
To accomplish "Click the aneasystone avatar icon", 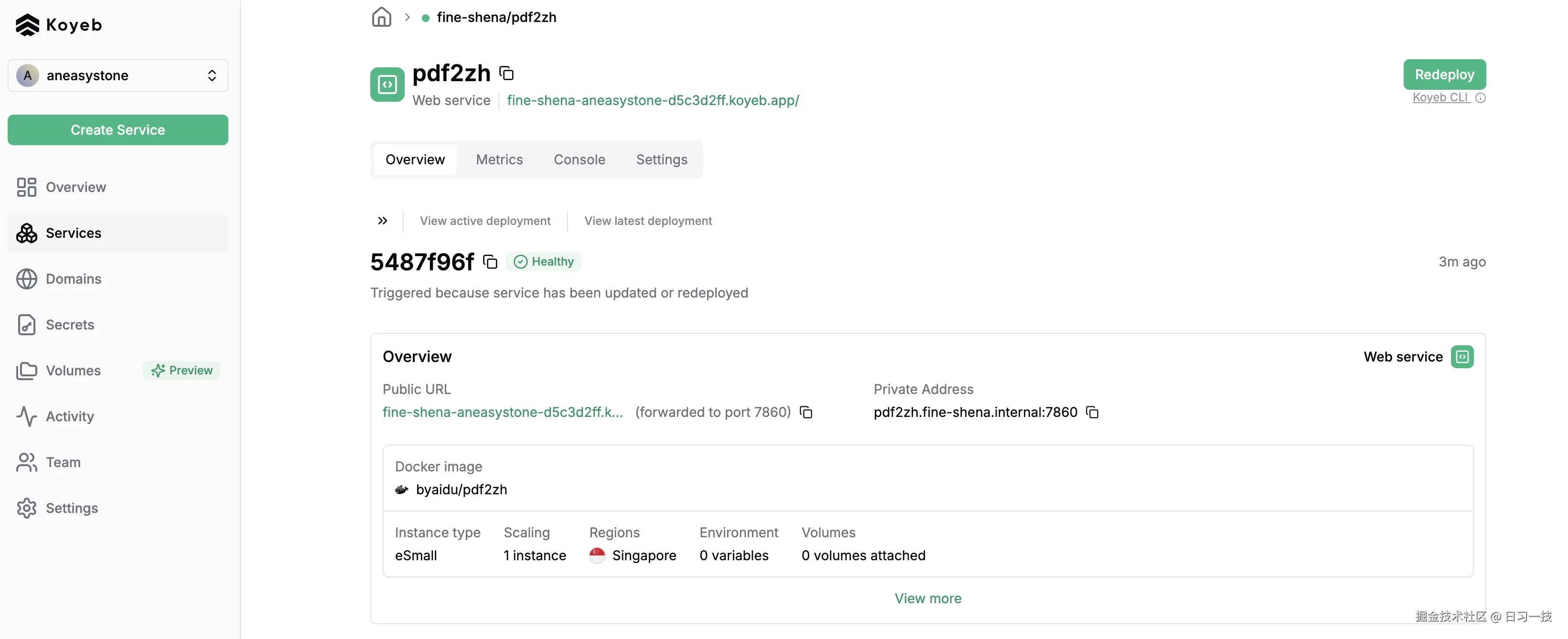I will pyautogui.click(x=27, y=75).
